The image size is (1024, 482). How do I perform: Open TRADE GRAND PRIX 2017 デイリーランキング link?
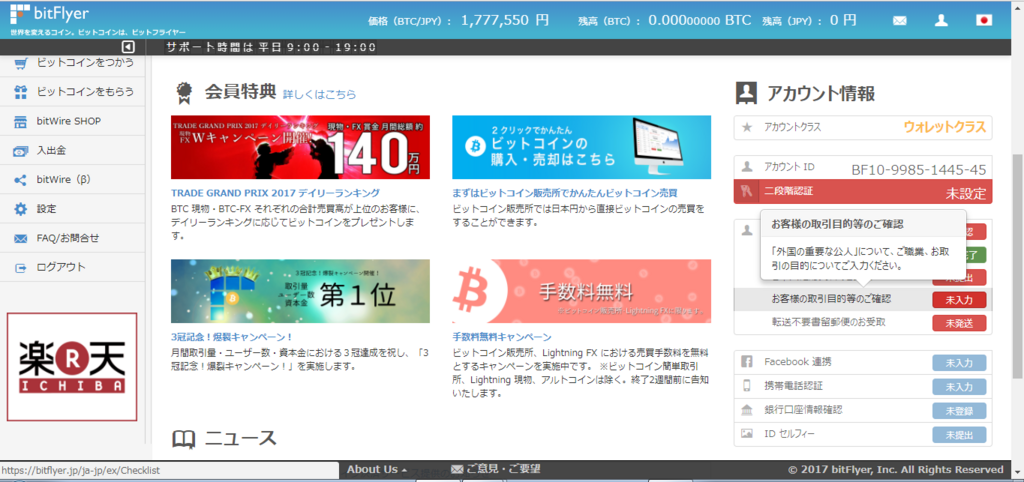tap(275, 193)
